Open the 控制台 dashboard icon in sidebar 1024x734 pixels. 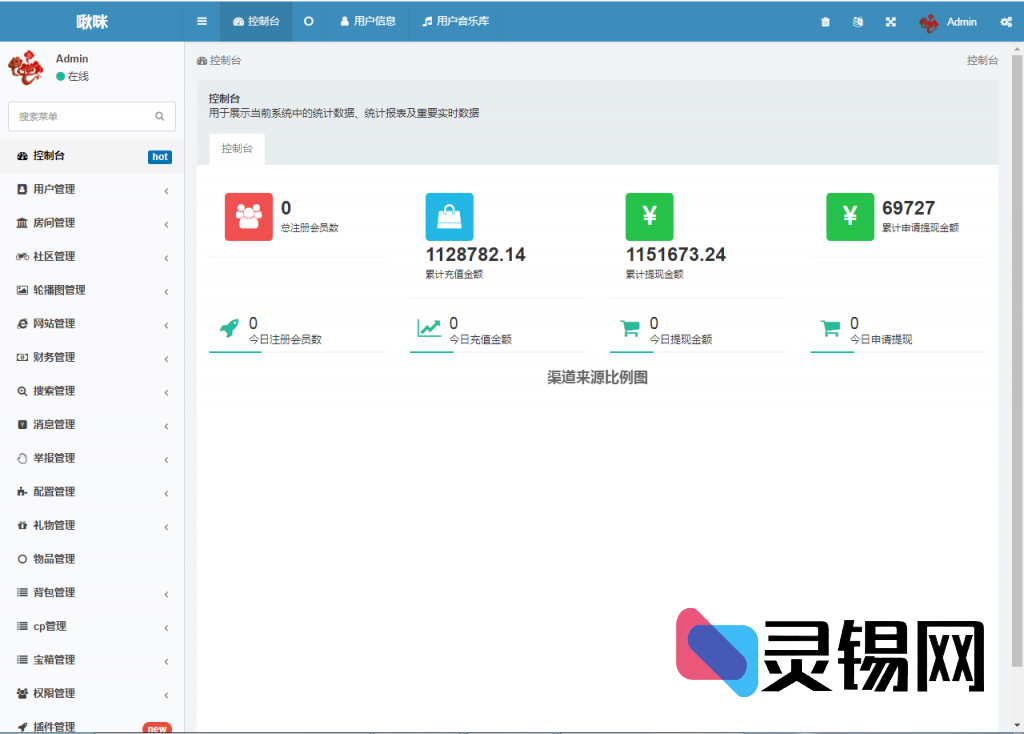click(x=22, y=156)
